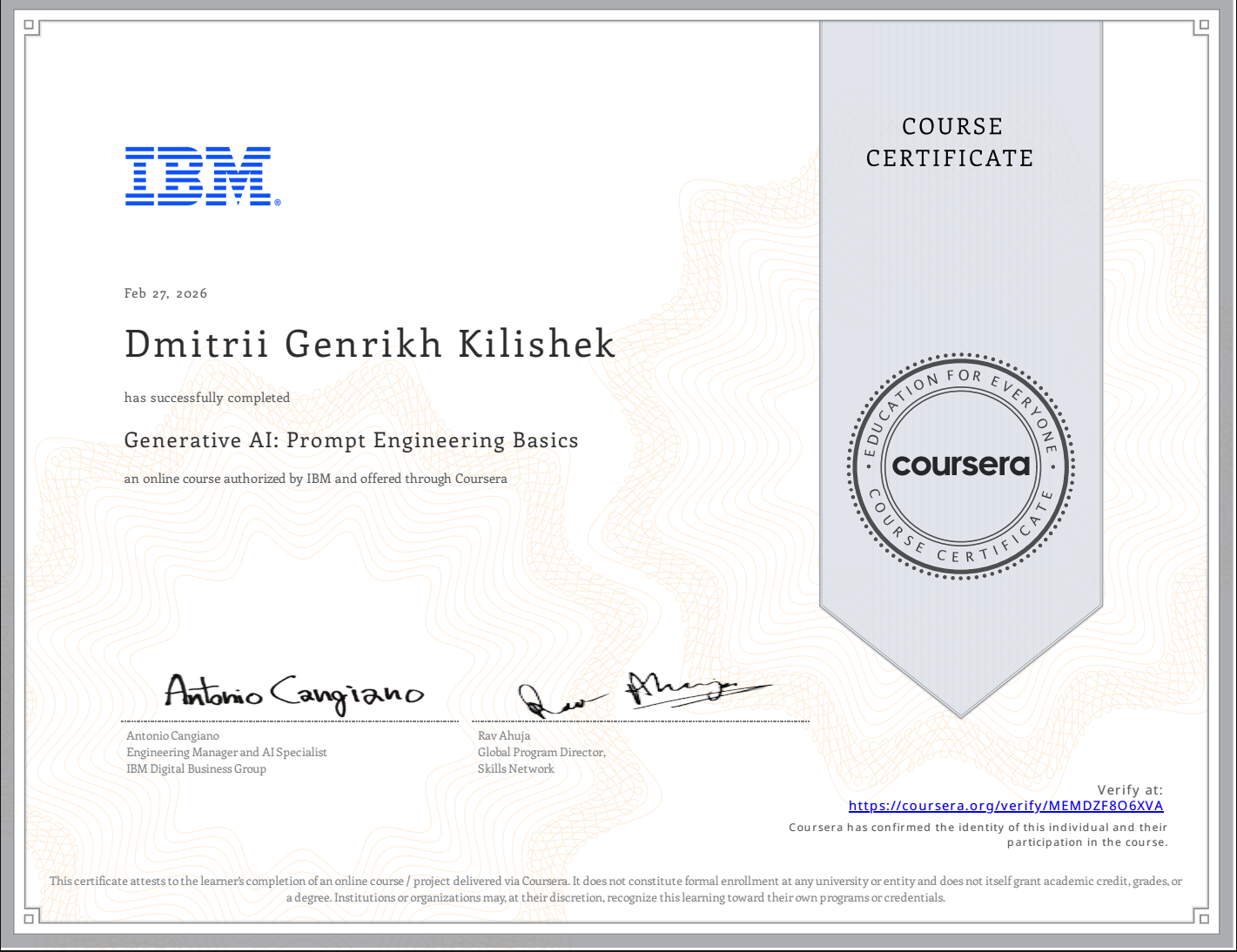Viewport: 1237px width, 952px height.
Task: Select the recipient name Dmitrii Genrikh Kilishek
Action: (370, 344)
